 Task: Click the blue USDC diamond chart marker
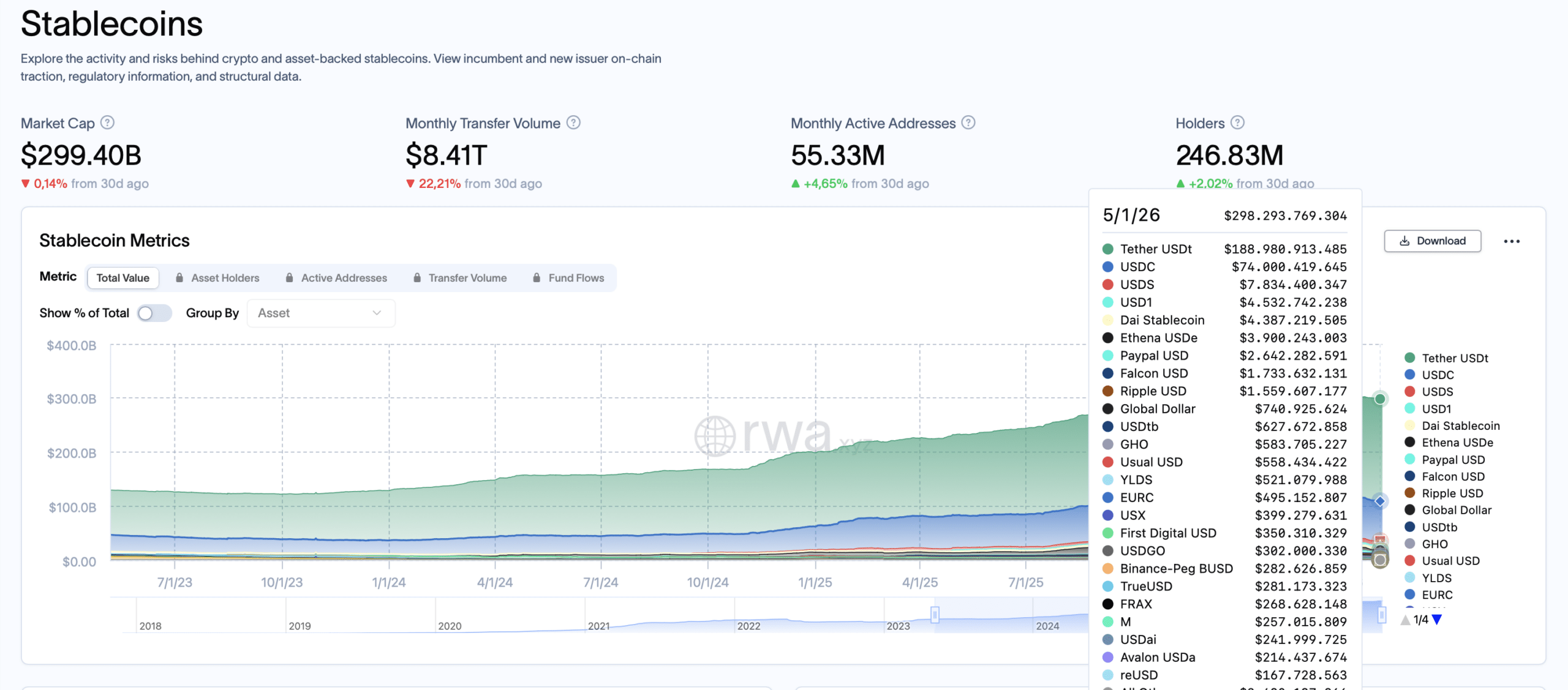(1380, 501)
